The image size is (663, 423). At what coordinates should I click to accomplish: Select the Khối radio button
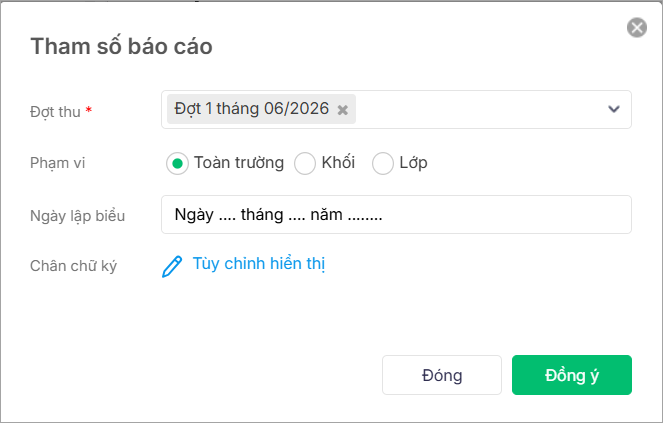(305, 163)
